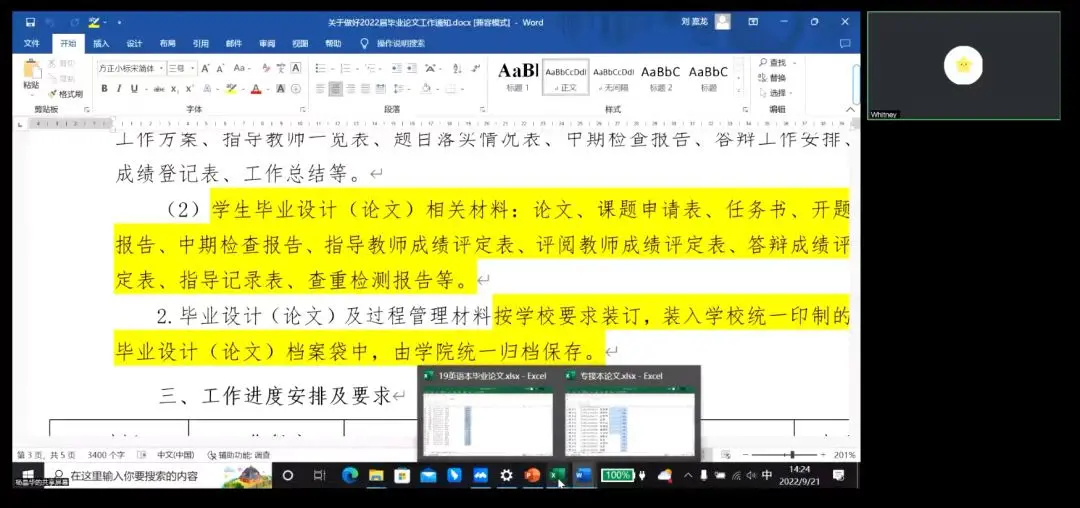This screenshot has height=508, width=1080.
Task: Open the ribbon display options icon
Action: [754, 22]
